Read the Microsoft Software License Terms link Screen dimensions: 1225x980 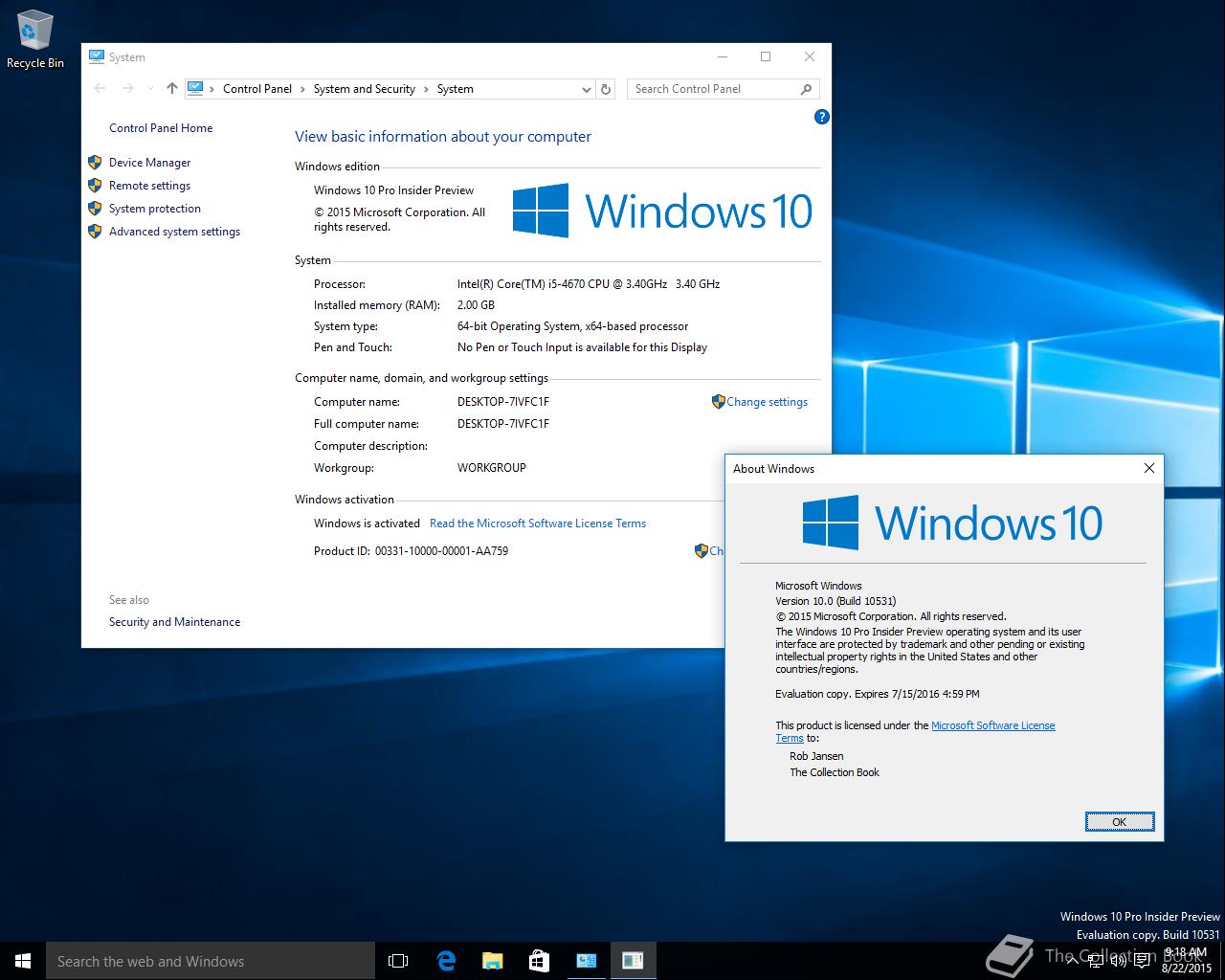pyautogui.click(x=538, y=523)
